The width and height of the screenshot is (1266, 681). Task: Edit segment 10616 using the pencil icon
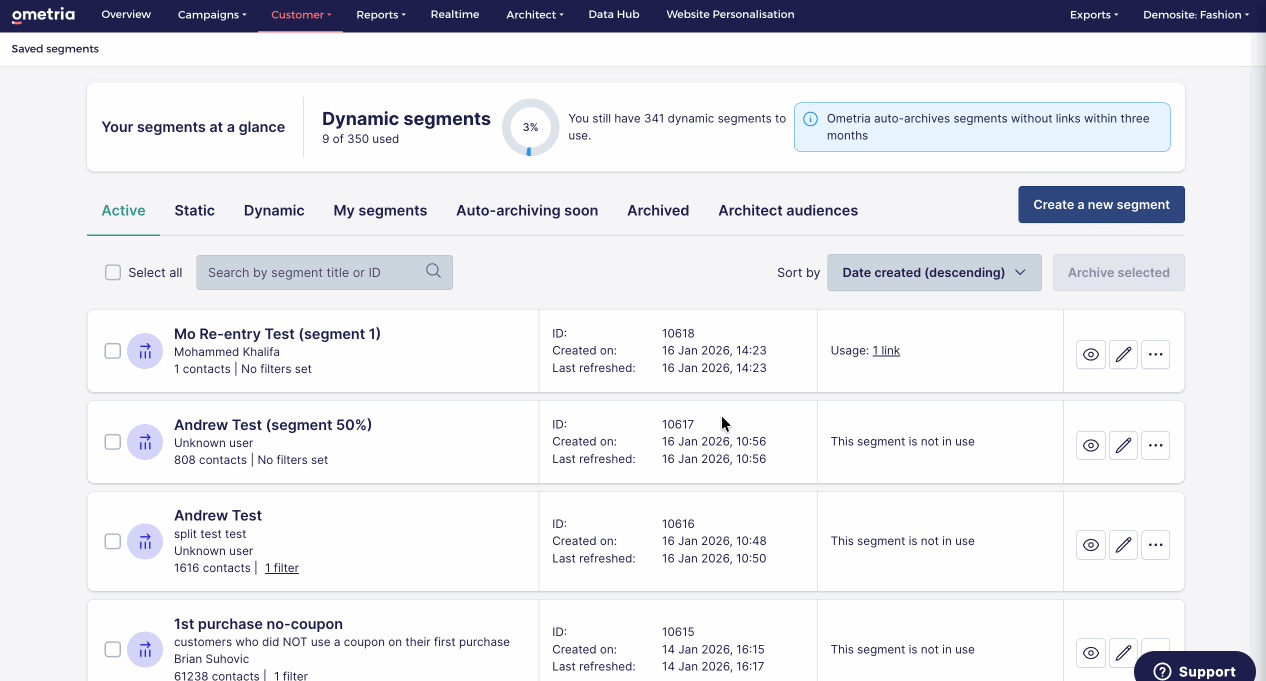pos(1123,545)
